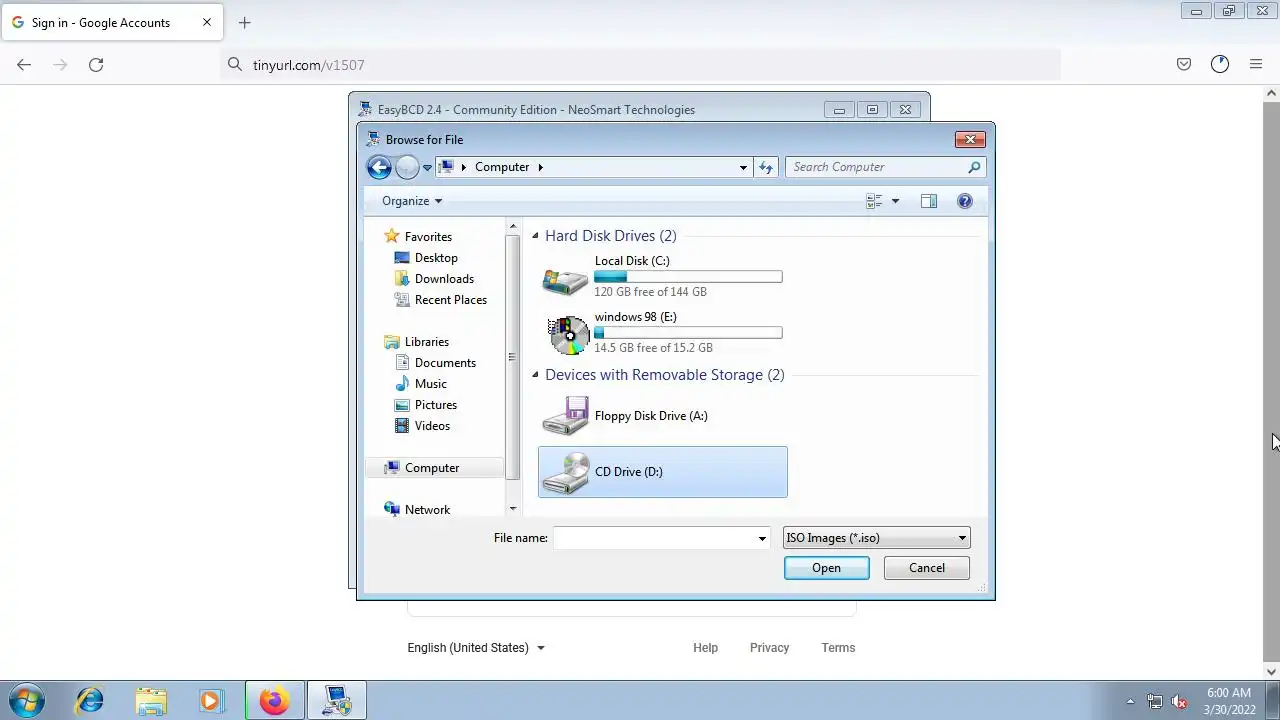
Task: Open the File name dropdown arrow
Action: pos(763,538)
